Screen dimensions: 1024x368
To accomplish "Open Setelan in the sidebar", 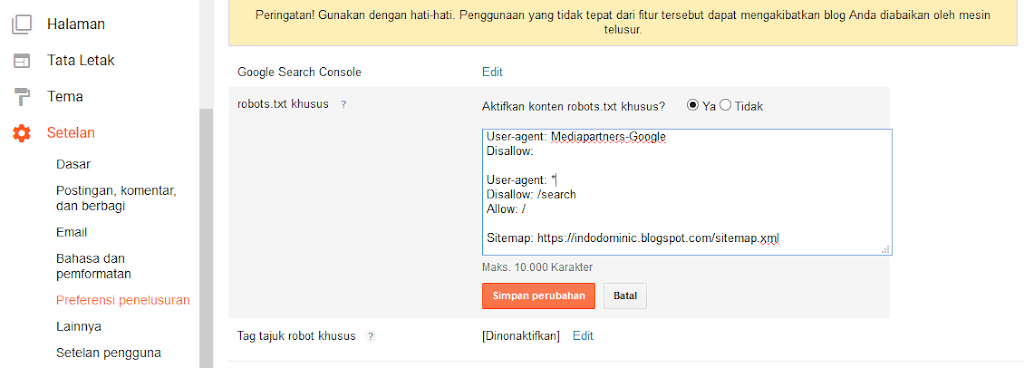I will click(71, 133).
